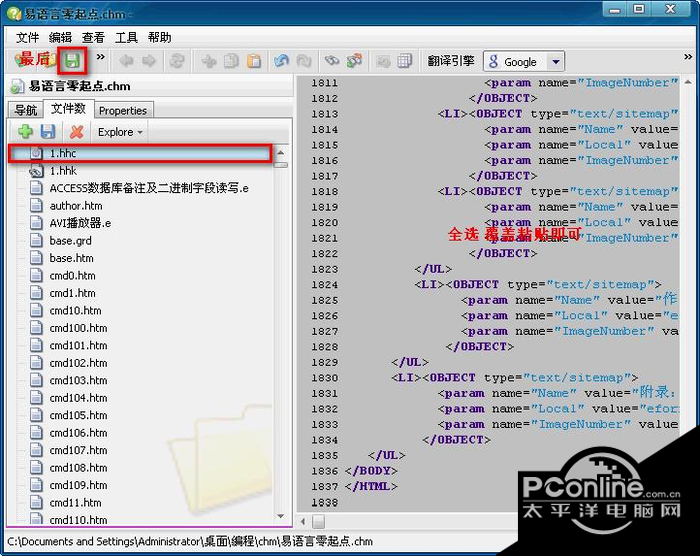The width and height of the screenshot is (700, 556).
Task: Click the forward arrow navigation icon
Action: pyautogui.click(x=150, y=61)
